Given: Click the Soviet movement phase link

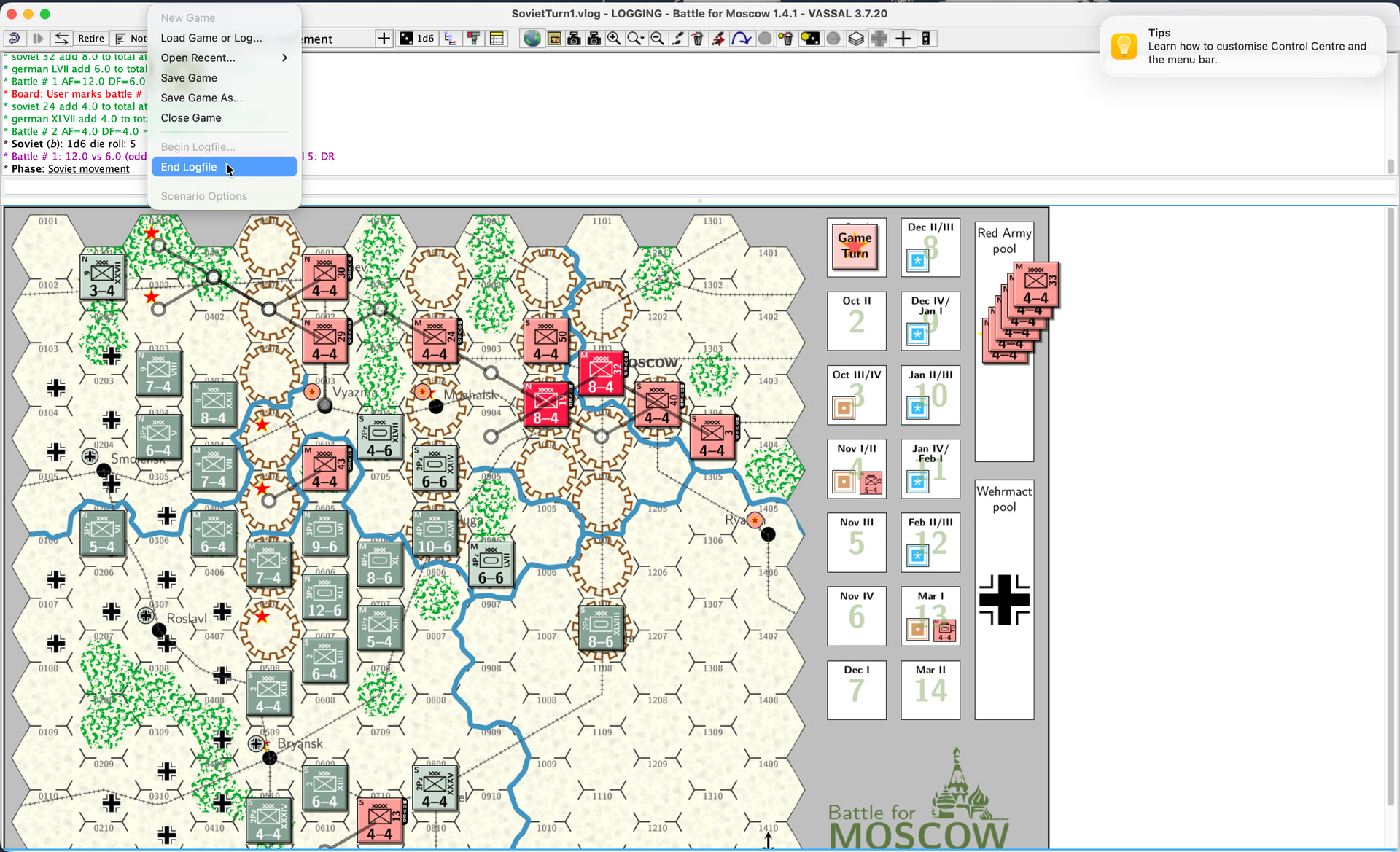Looking at the screenshot, I should pyautogui.click(x=88, y=169).
